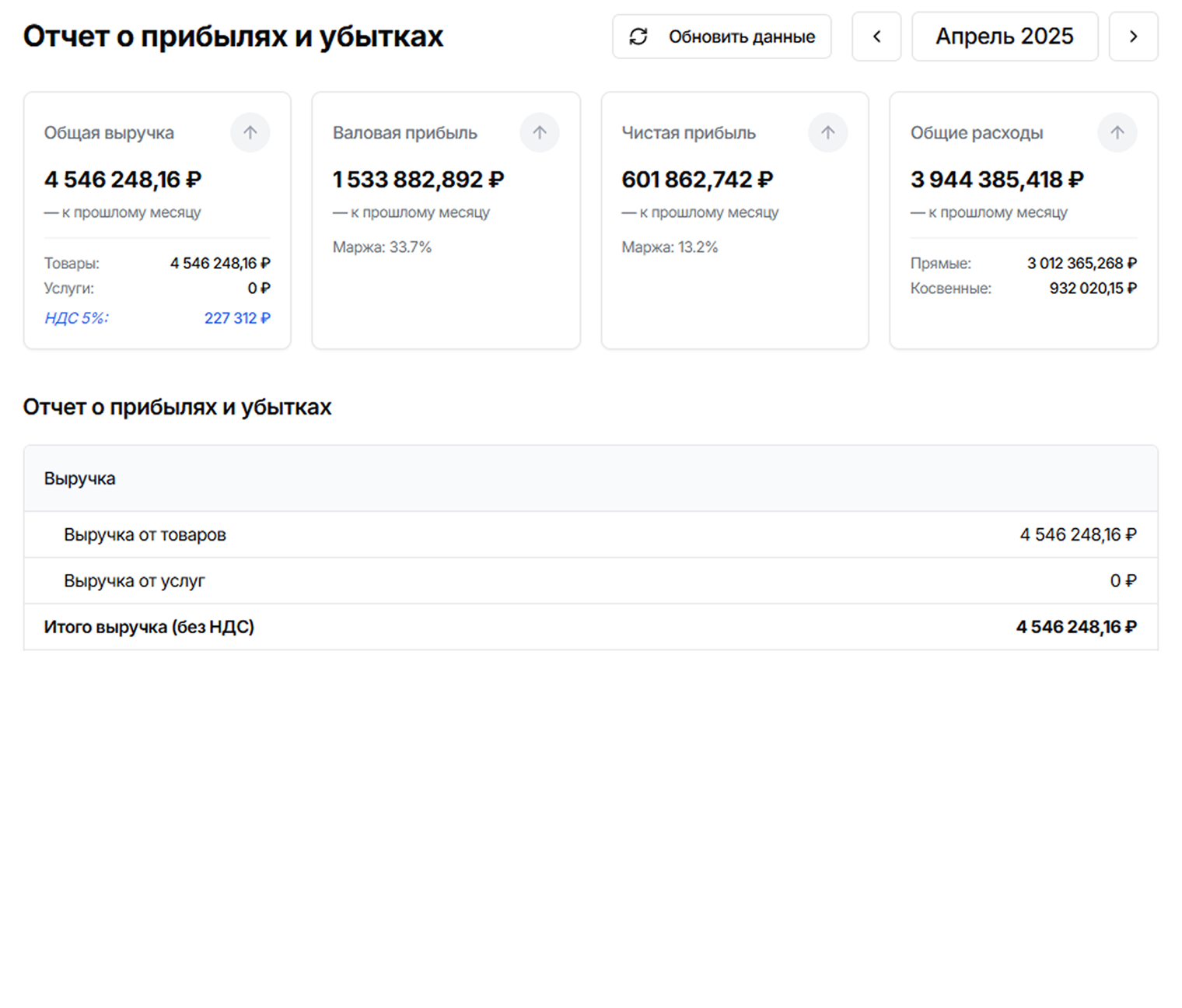Click the 4 546 248,16 ₽ total on Общая выручка card
Screen dimensions: 1182x1008
[x=123, y=180]
